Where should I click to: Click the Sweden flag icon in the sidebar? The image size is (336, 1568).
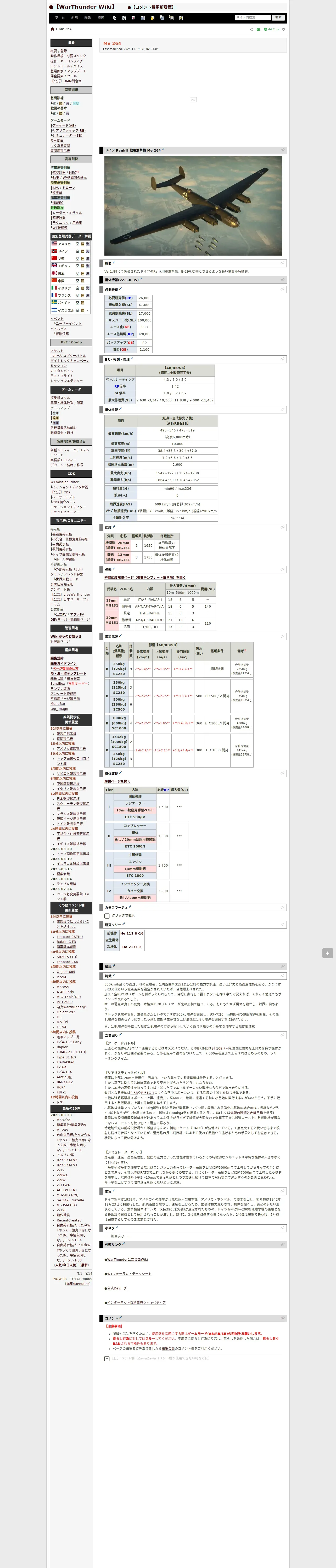[x=54, y=303]
